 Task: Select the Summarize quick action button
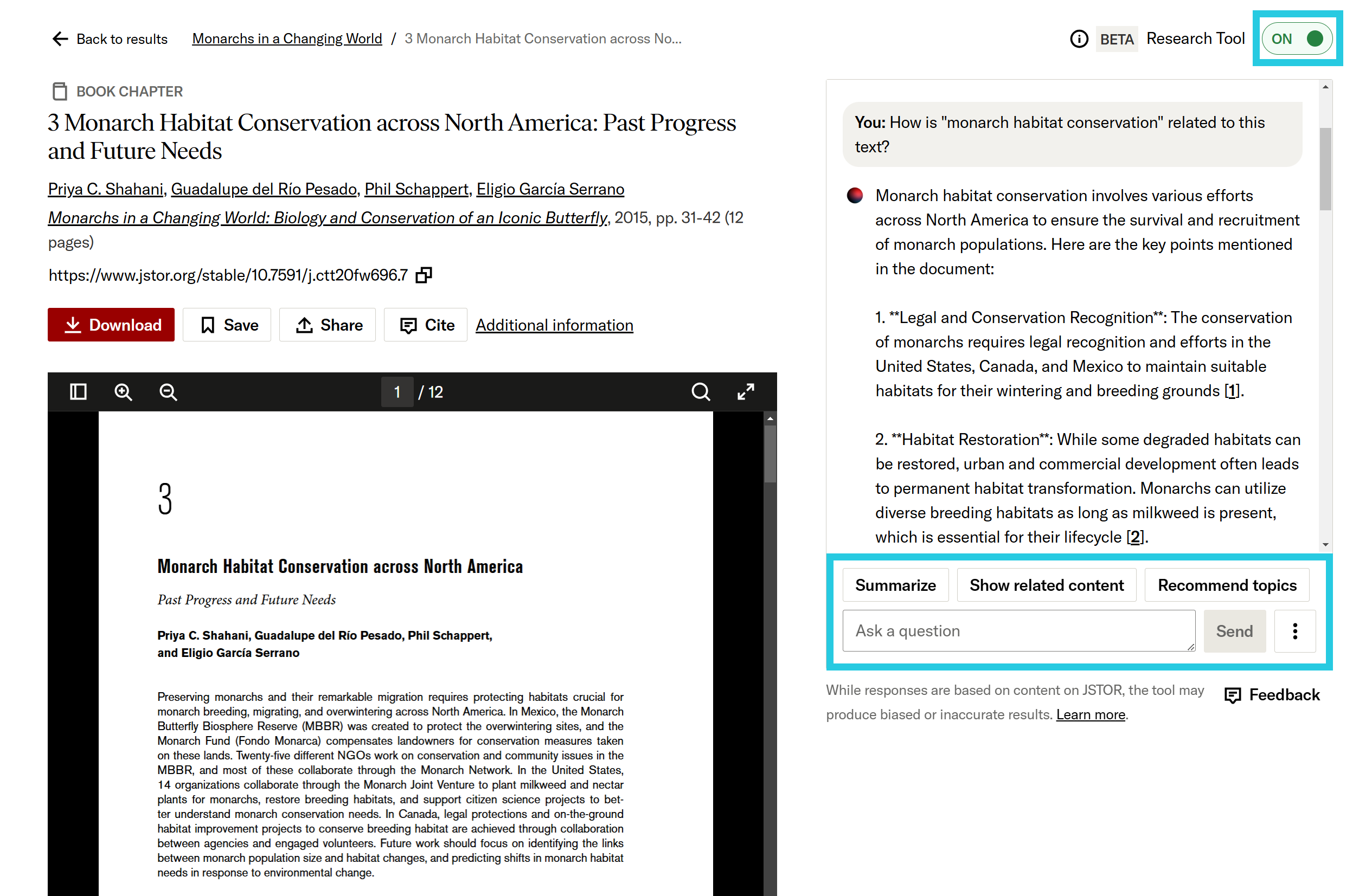click(x=894, y=585)
